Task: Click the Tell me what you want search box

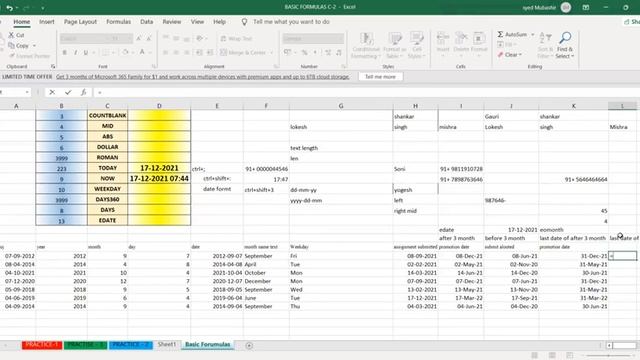Action: coord(291,22)
